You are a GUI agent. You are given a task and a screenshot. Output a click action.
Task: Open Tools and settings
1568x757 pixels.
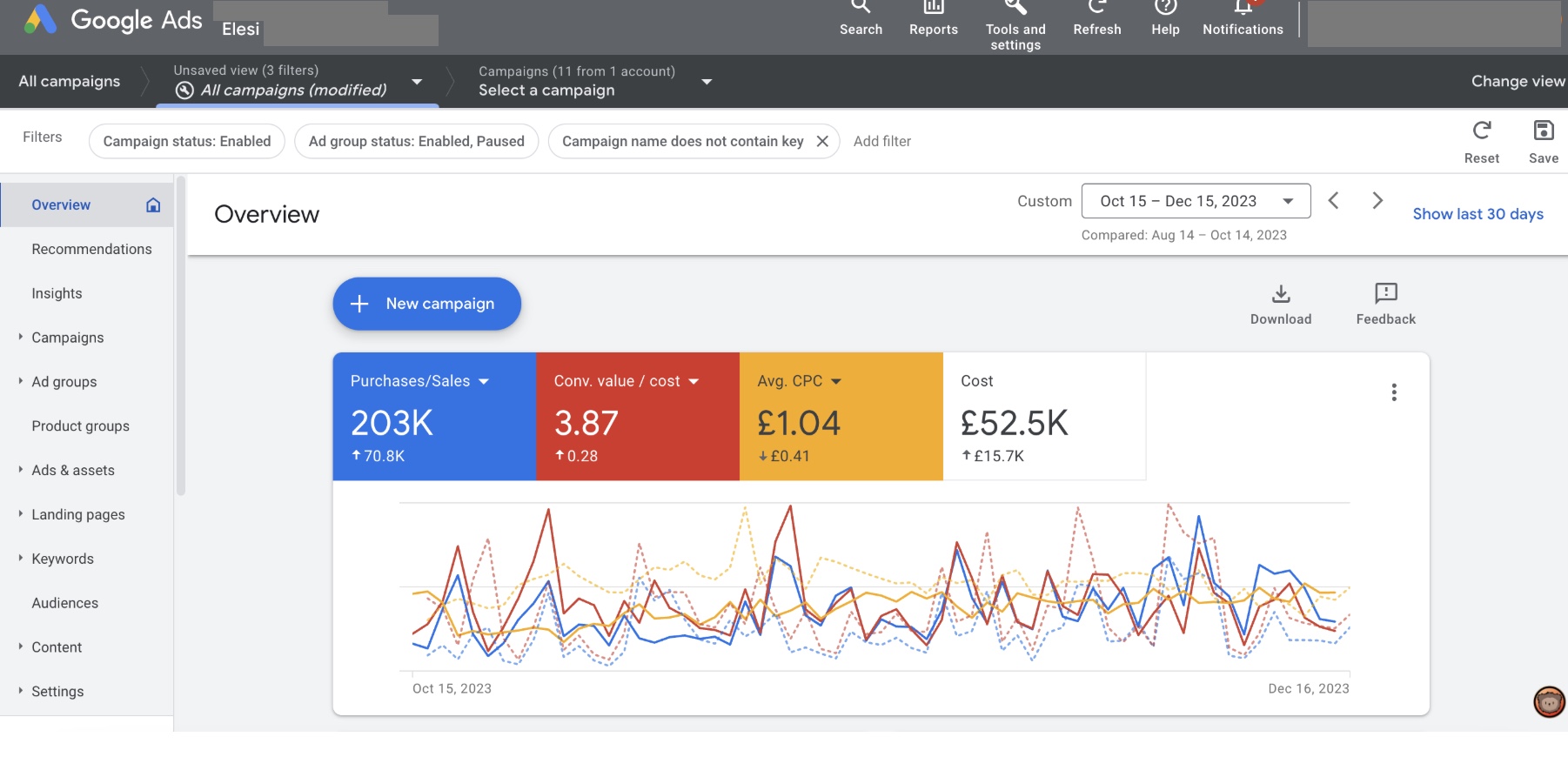point(1015,9)
